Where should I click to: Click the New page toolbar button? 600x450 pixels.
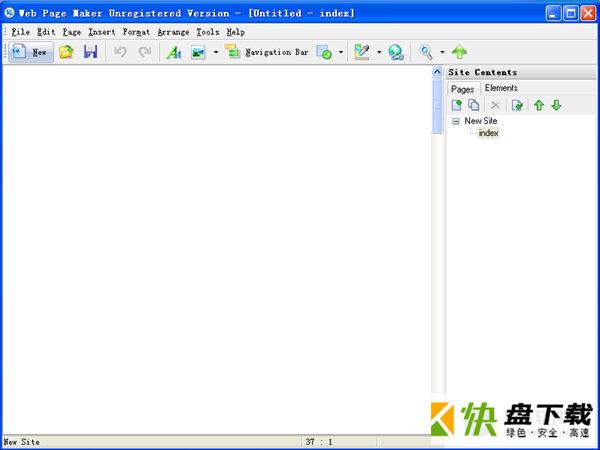(x=31, y=52)
